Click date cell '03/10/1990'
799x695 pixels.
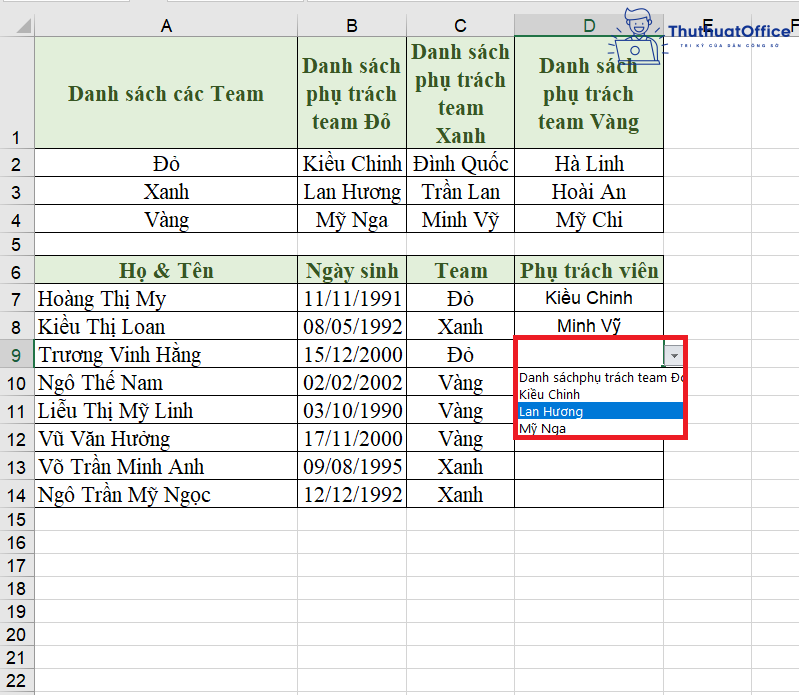pyautogui.click(x=352, y=410)
